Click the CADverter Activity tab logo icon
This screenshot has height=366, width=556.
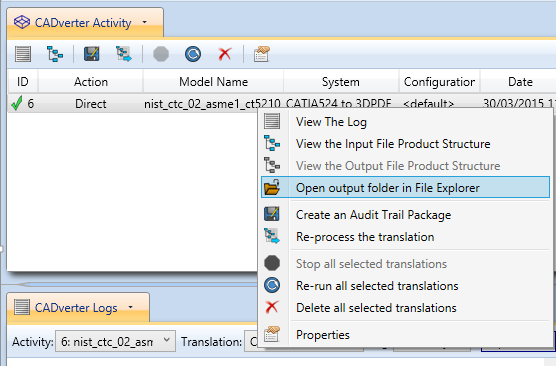[22, 22]
